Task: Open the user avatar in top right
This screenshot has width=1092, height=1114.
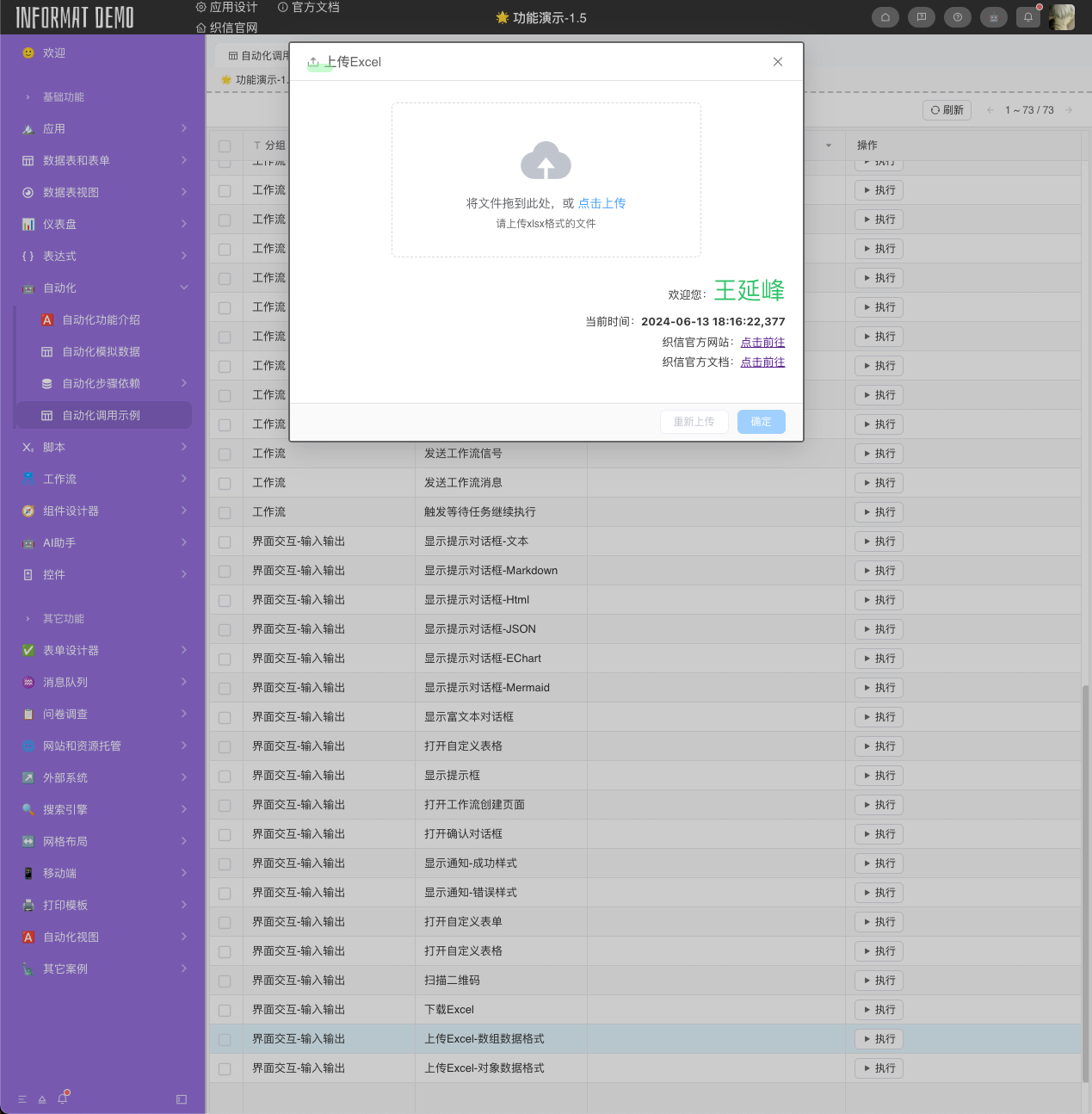Action: [x=1062, y=17]
